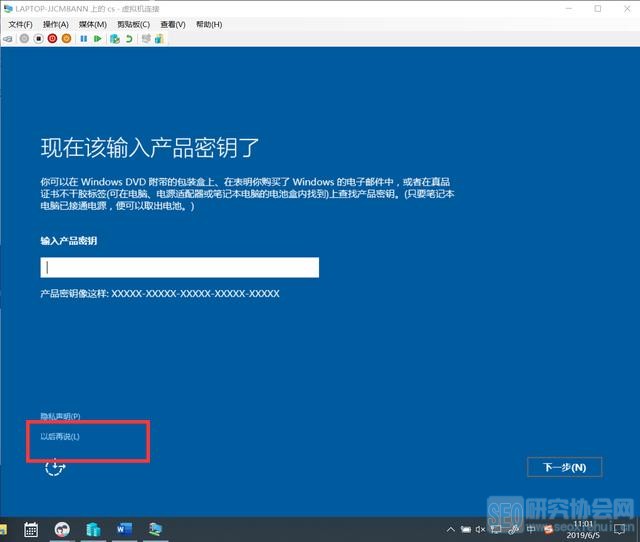Open the 操作(A) menu
Image resolution: width=640 pixels, height=542 pixels.
[56, 24]
